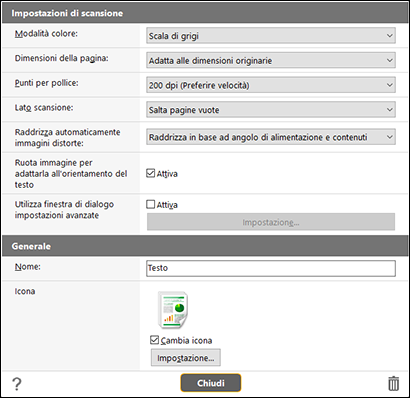Click Impostazione button under Cambia icona

186,358
